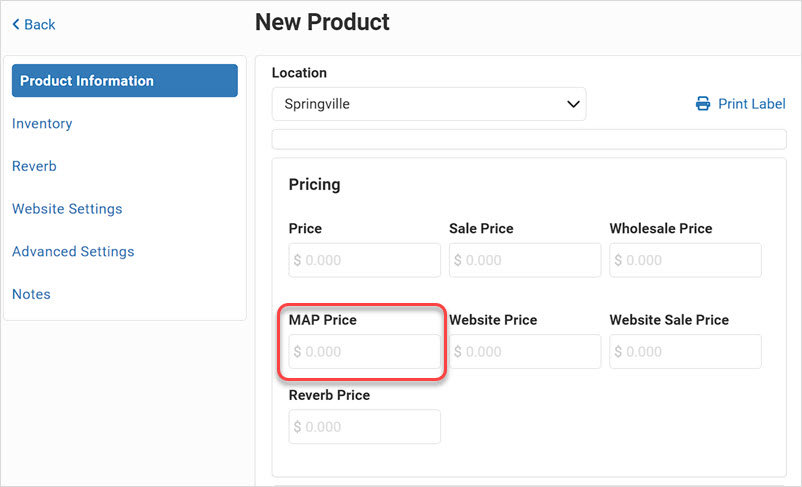Switch to Advanced Settings
Image resolution: width=802 pixels, height=487 pixels.
73,251
